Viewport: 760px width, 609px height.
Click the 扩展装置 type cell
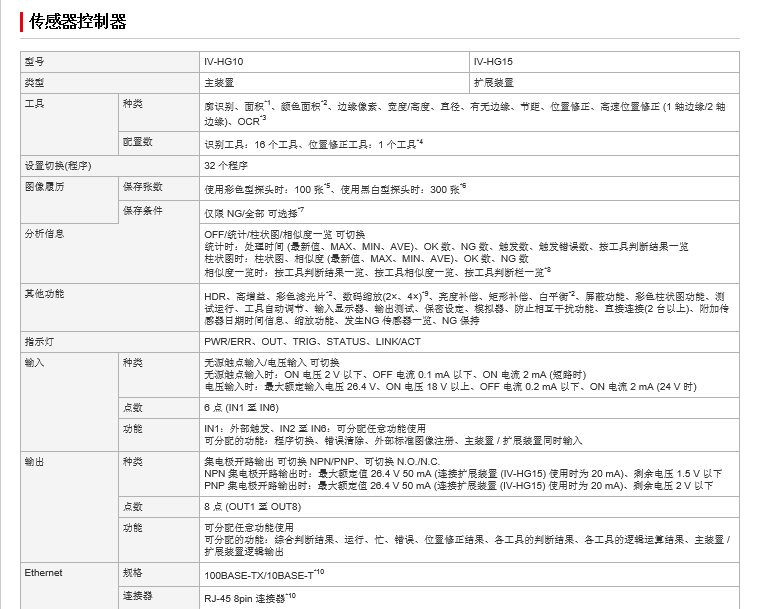tap(493, 82)
